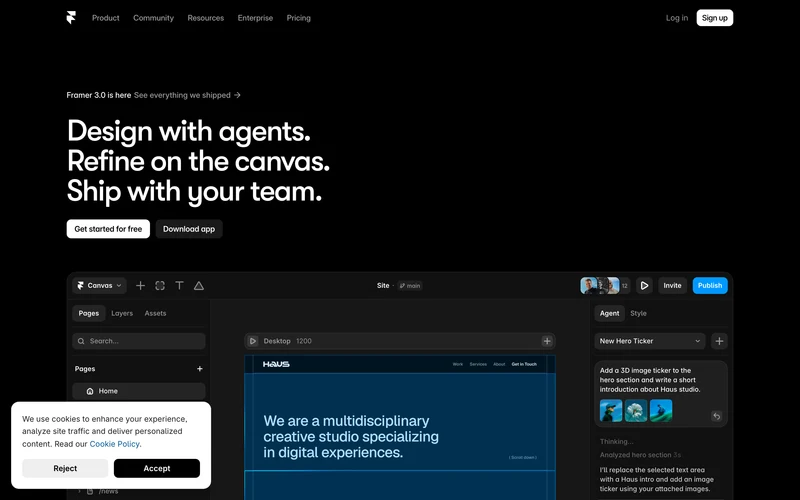Click Work in the Haus nav
Image resolution: width=800 pixels, height=500 pixels.
click(458, 364)
